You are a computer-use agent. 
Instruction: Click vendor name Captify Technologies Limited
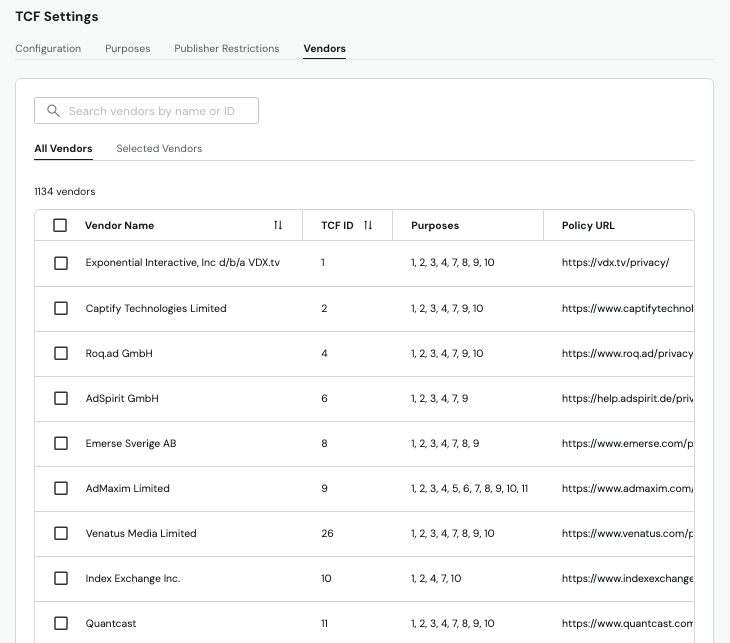pyautogui.click(x=156, y=308)
